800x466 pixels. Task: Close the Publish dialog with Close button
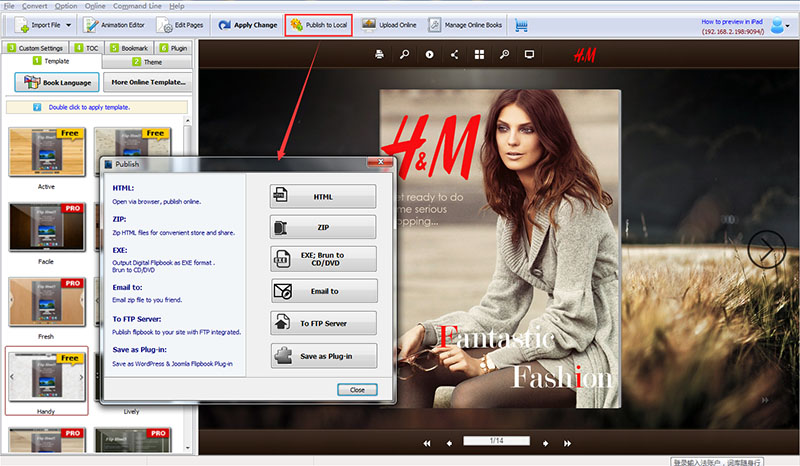357,390
